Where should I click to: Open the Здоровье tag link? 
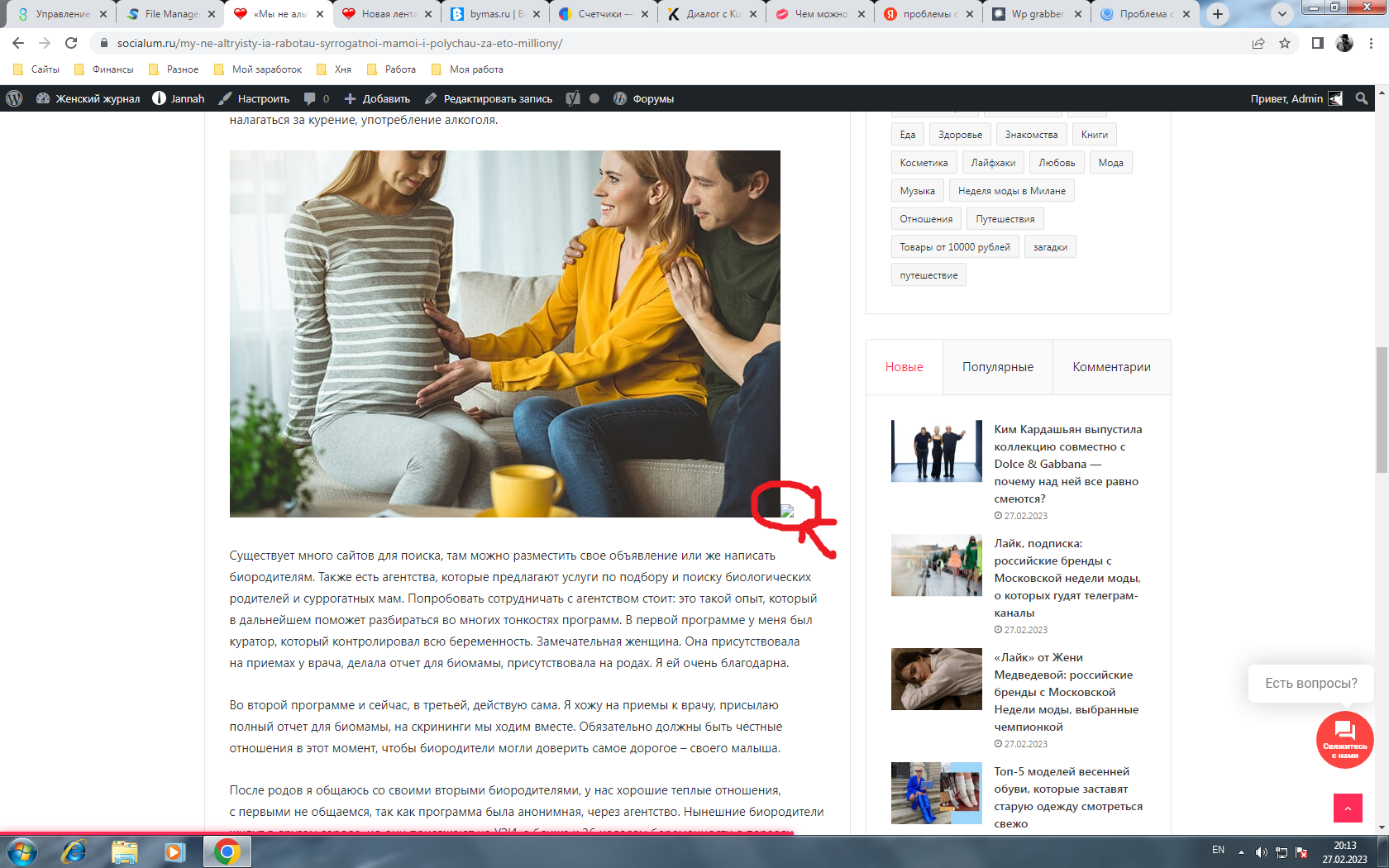[x=960, y=135]
